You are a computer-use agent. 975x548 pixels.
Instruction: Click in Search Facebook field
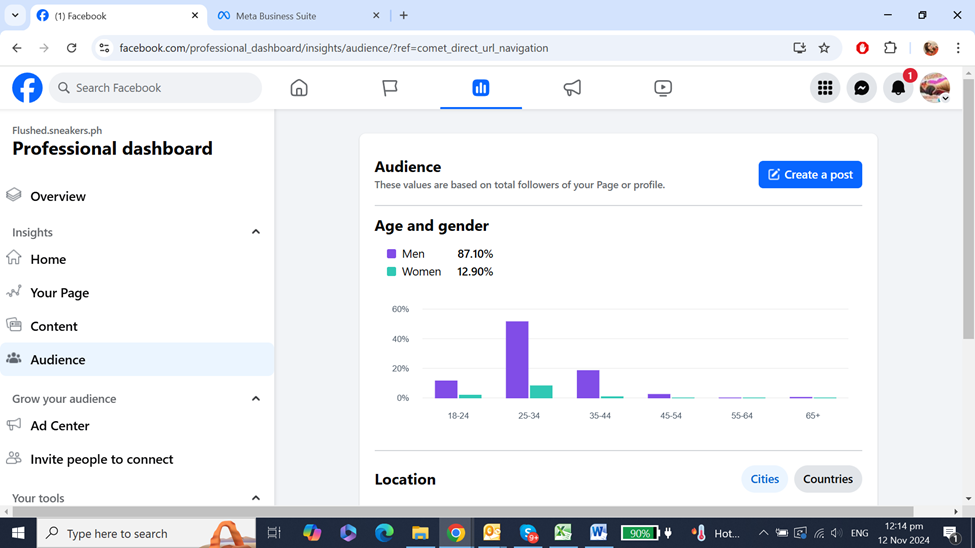[x=155, y=88]
